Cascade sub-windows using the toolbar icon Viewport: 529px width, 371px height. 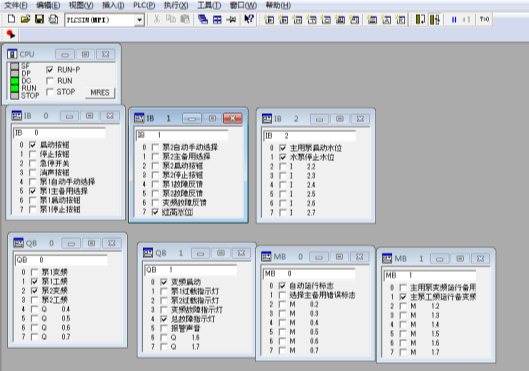click(x=203, y=19)
